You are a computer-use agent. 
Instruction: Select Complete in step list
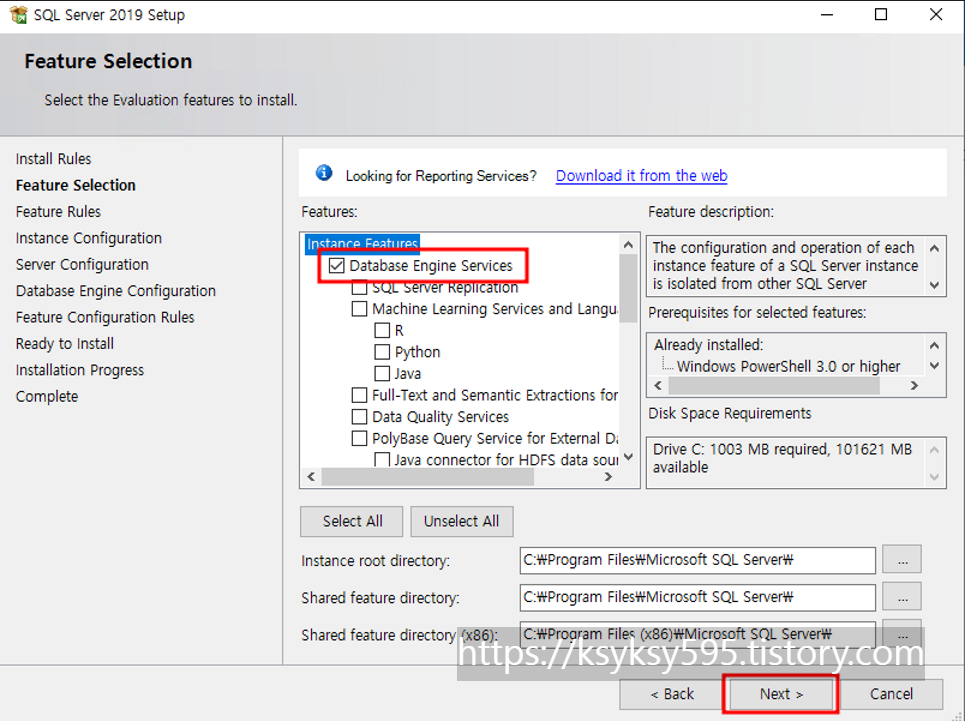click(x=47, y=397)
